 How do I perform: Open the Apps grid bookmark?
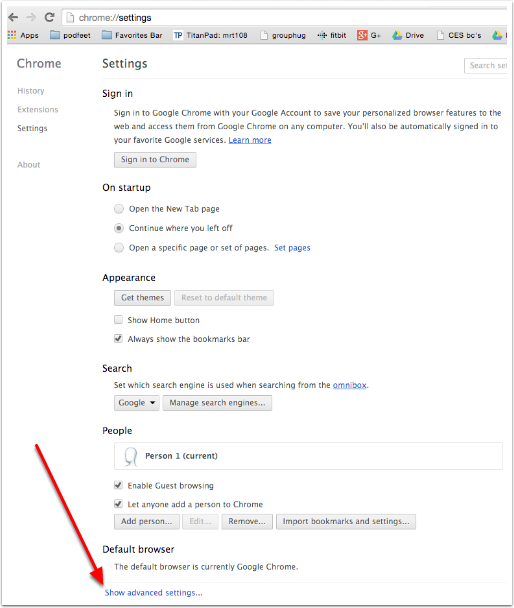[x=23, y=35]
